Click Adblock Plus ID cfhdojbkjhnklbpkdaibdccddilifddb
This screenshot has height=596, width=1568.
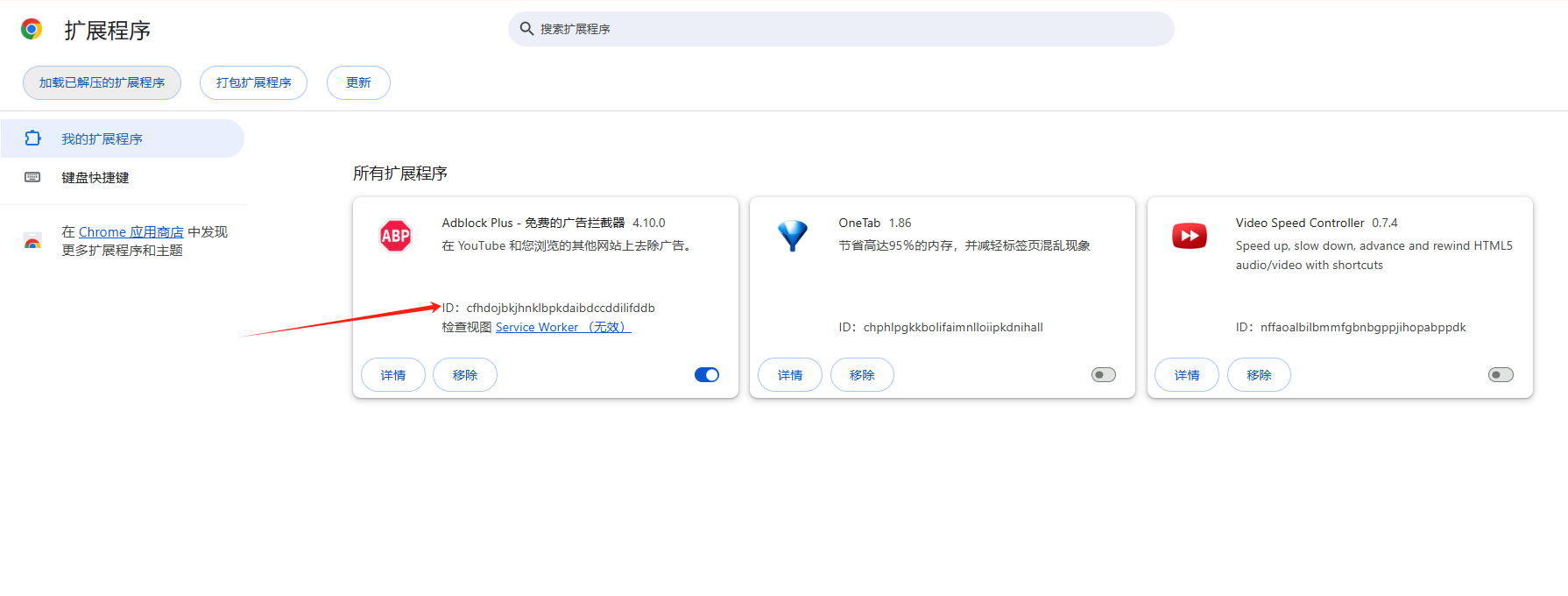(548, 308)
